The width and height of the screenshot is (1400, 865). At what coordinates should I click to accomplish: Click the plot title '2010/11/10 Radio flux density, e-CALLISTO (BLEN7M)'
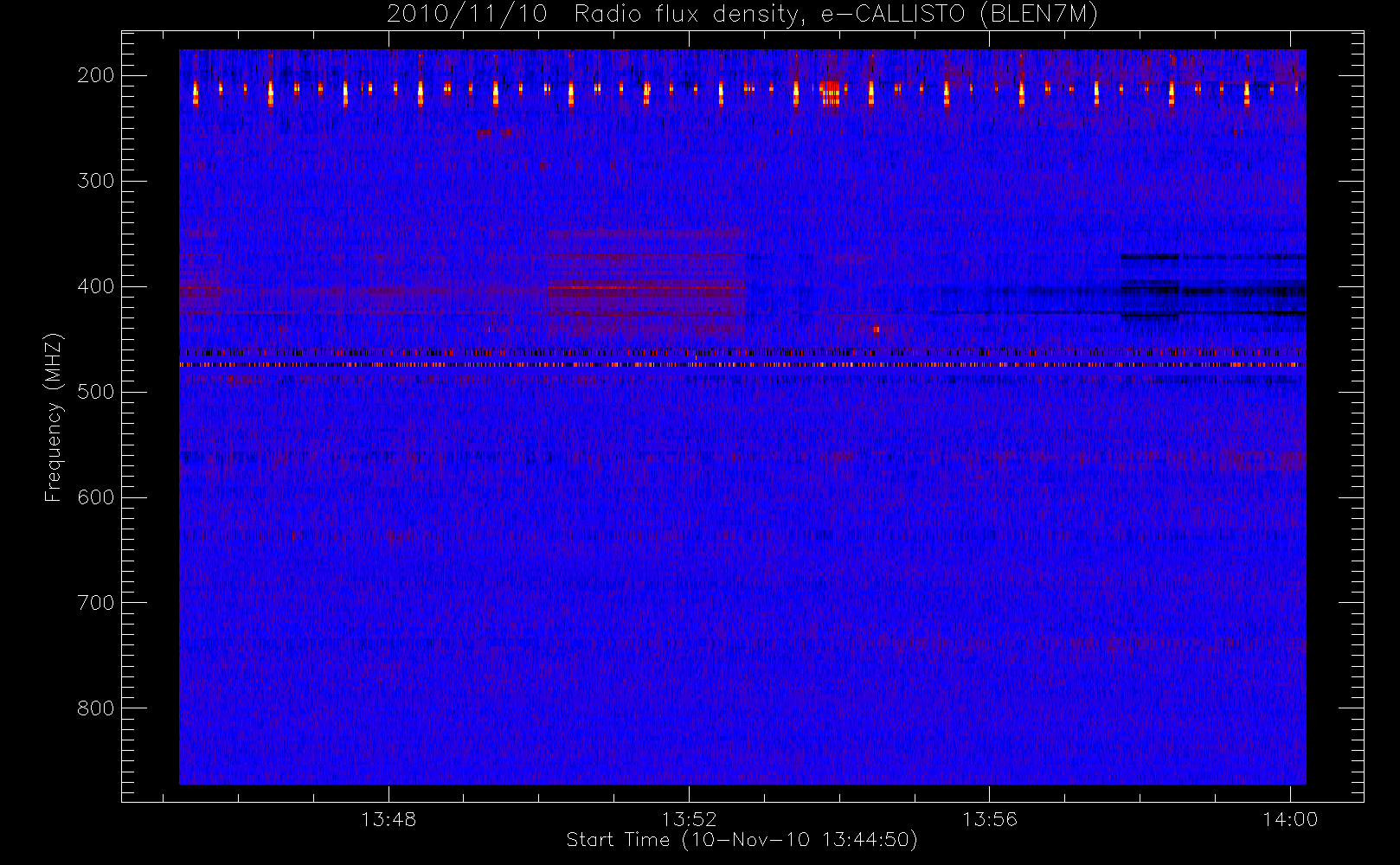742,15
